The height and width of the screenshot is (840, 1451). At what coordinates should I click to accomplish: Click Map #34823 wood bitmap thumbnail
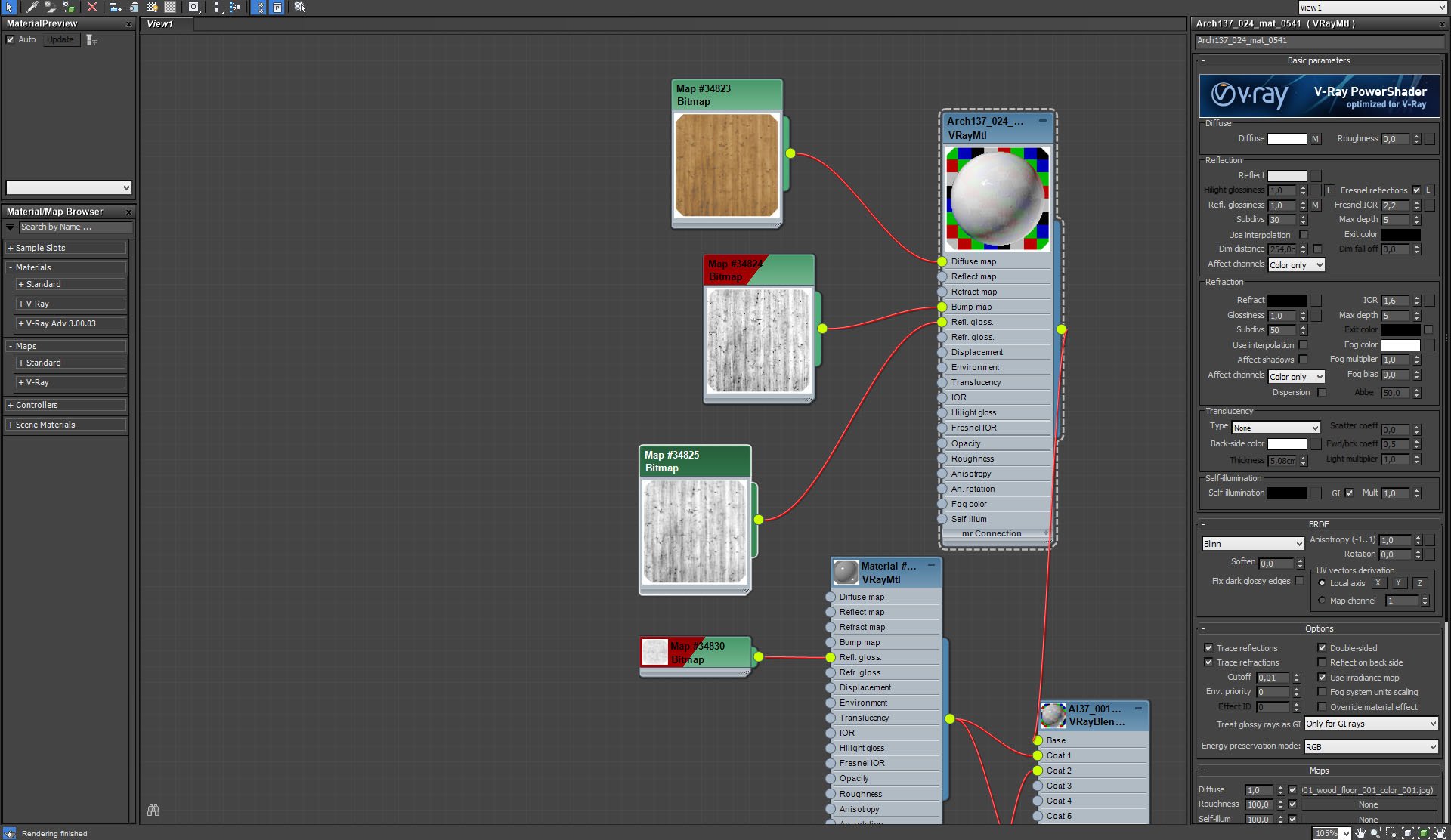point(726,165)
